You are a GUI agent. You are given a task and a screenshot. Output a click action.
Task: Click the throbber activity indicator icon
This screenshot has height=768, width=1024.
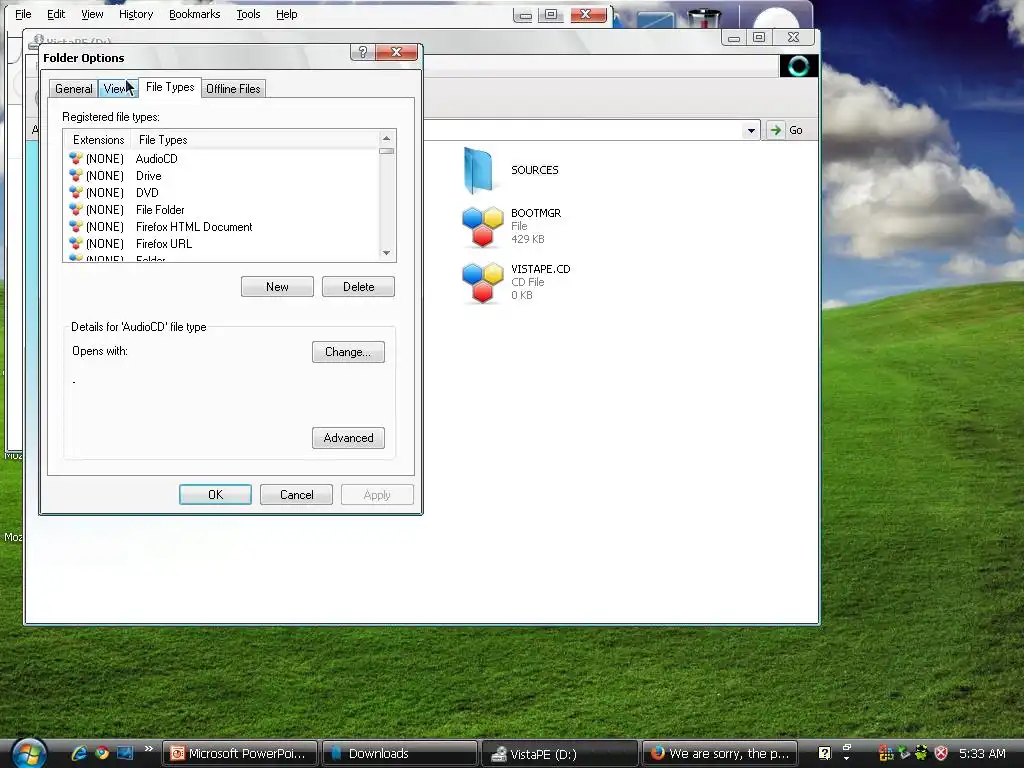(x=799, y=66)
